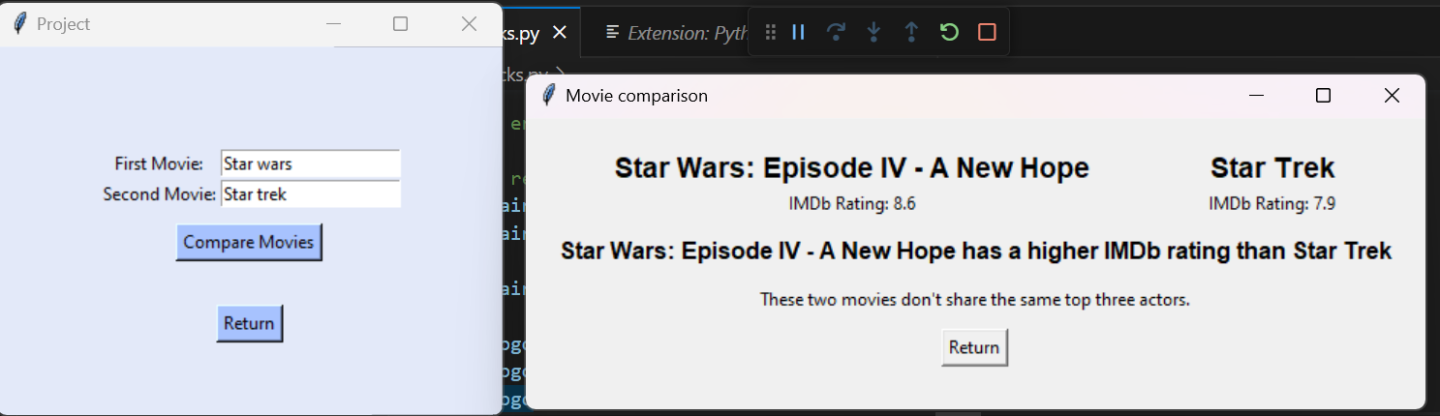Click Return in the Project window
Viewport: 1440px width, 416px height.
249,323
